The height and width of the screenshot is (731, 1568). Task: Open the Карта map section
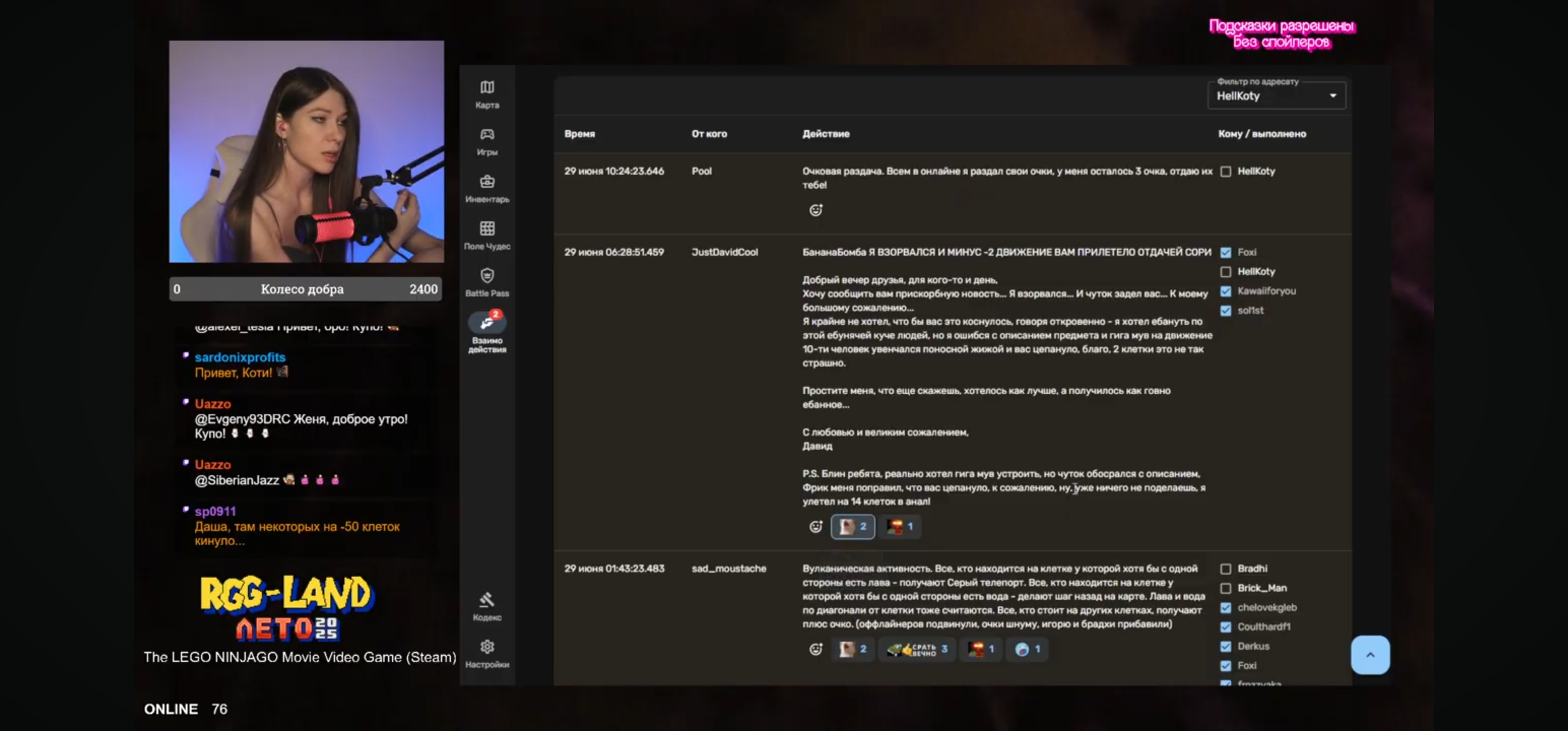point(487,94)
